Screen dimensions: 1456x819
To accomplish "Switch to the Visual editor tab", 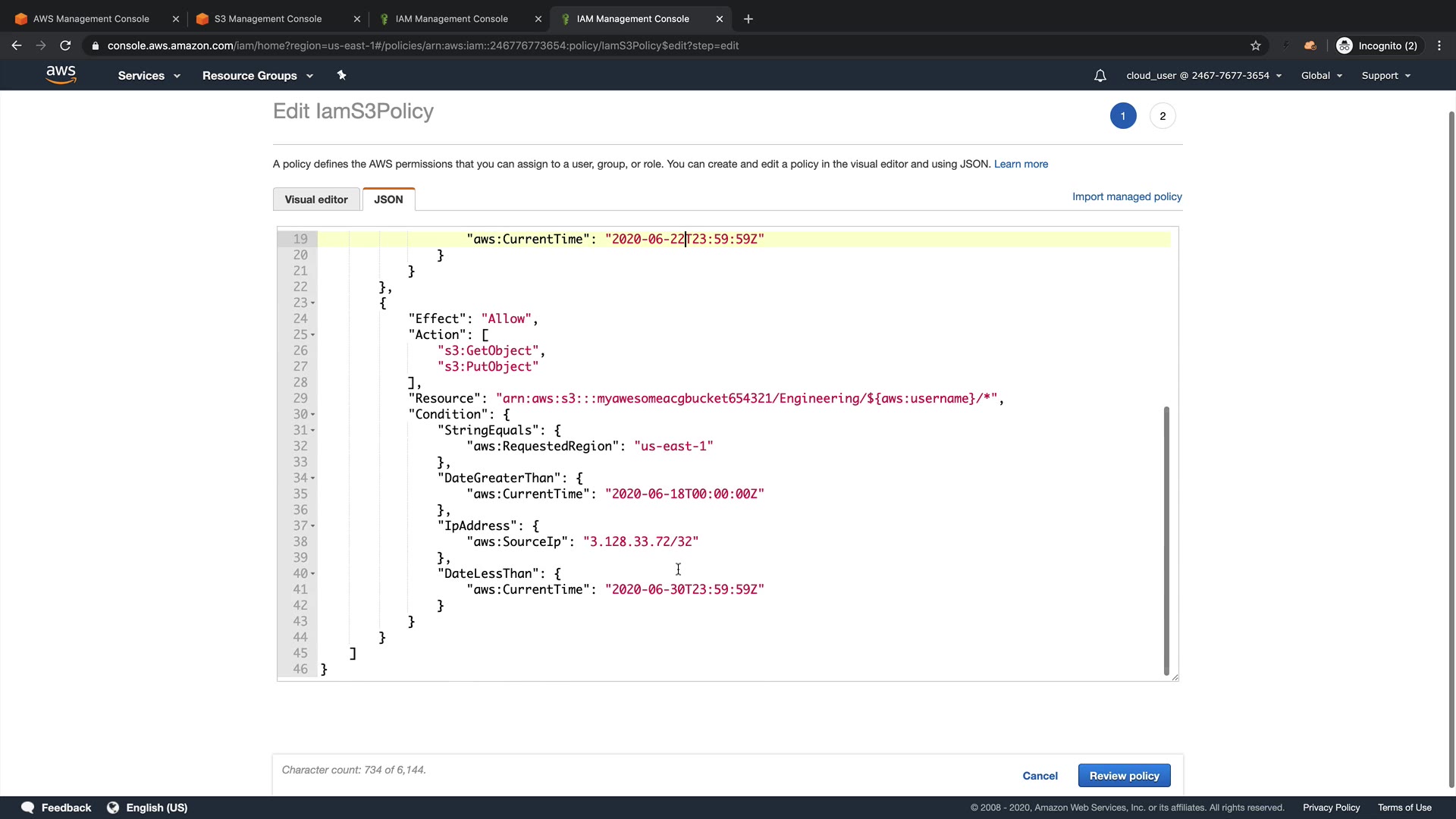I will click(x=316, y=199).
